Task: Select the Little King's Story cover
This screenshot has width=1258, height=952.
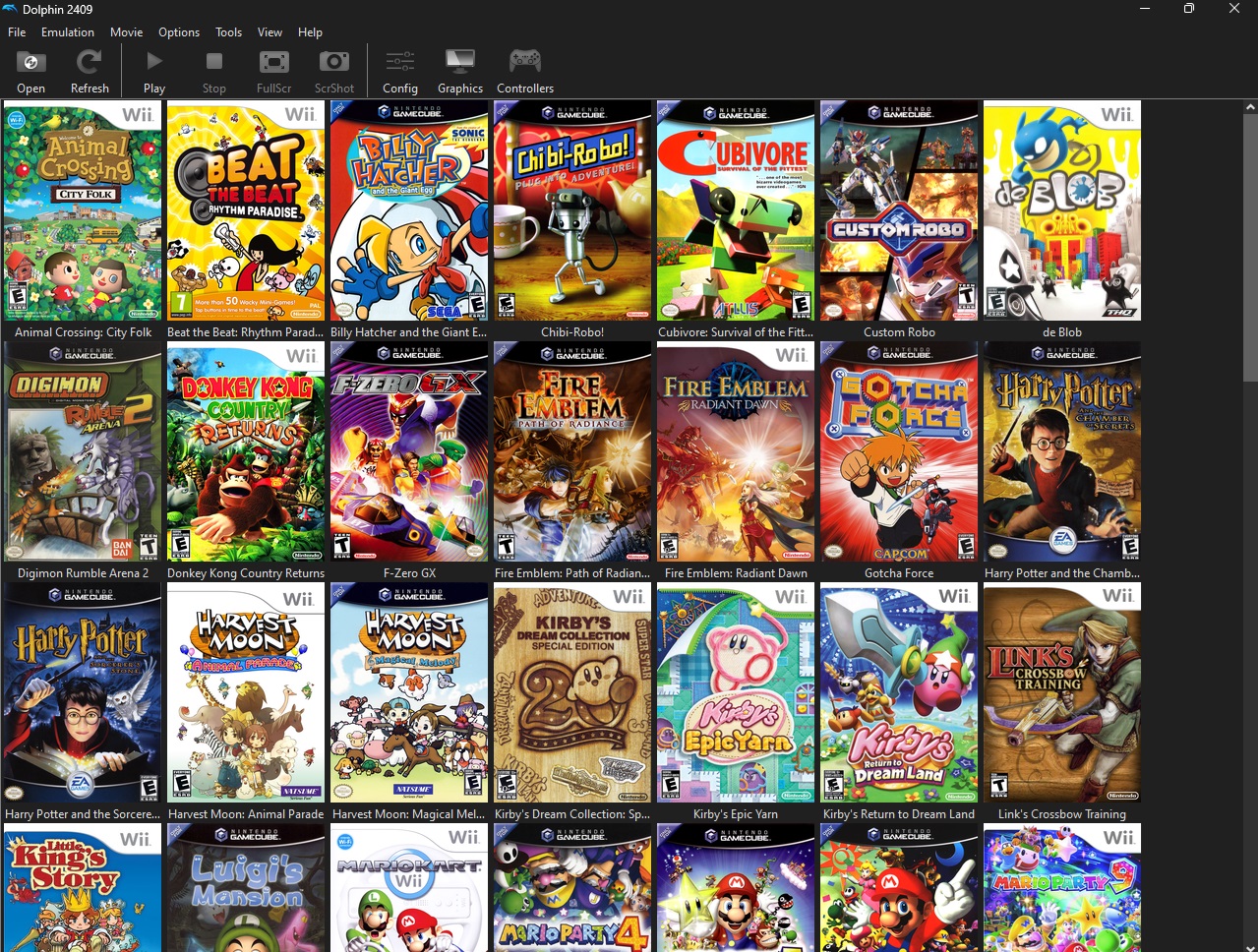Action: click(83, 887)
